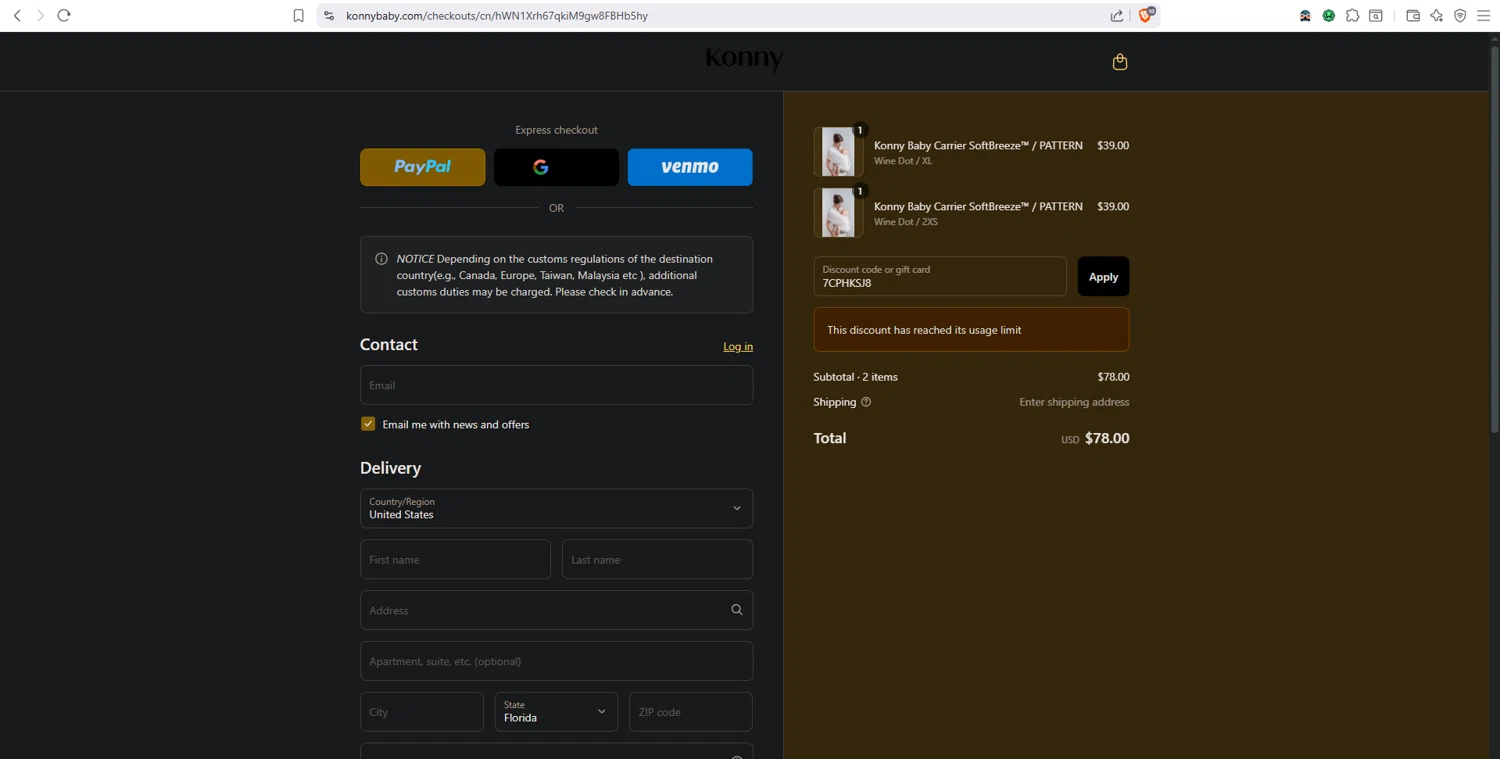Focus the Email input field

point(556,385)
